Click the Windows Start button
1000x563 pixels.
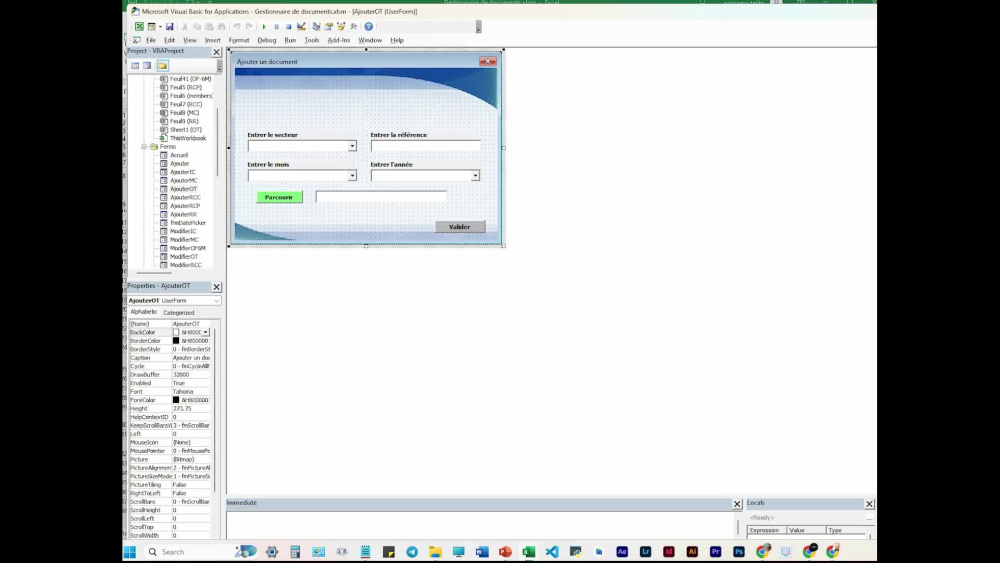(130, 552)
